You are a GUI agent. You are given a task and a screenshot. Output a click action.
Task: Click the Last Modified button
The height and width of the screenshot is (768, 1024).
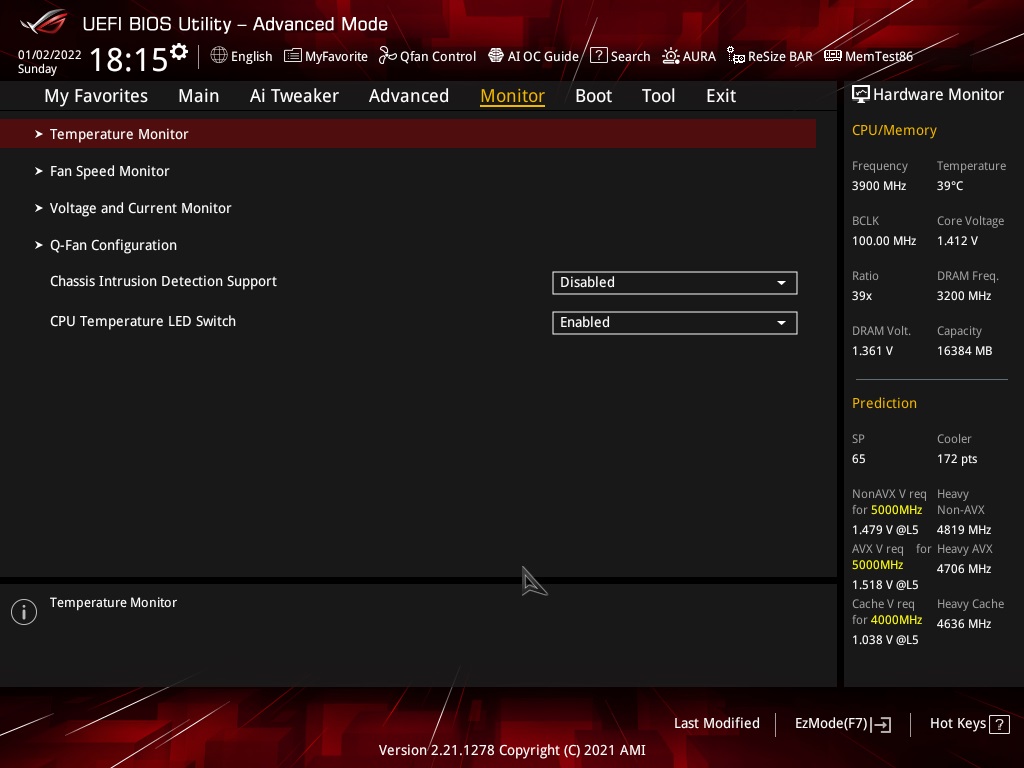[716, 723]
